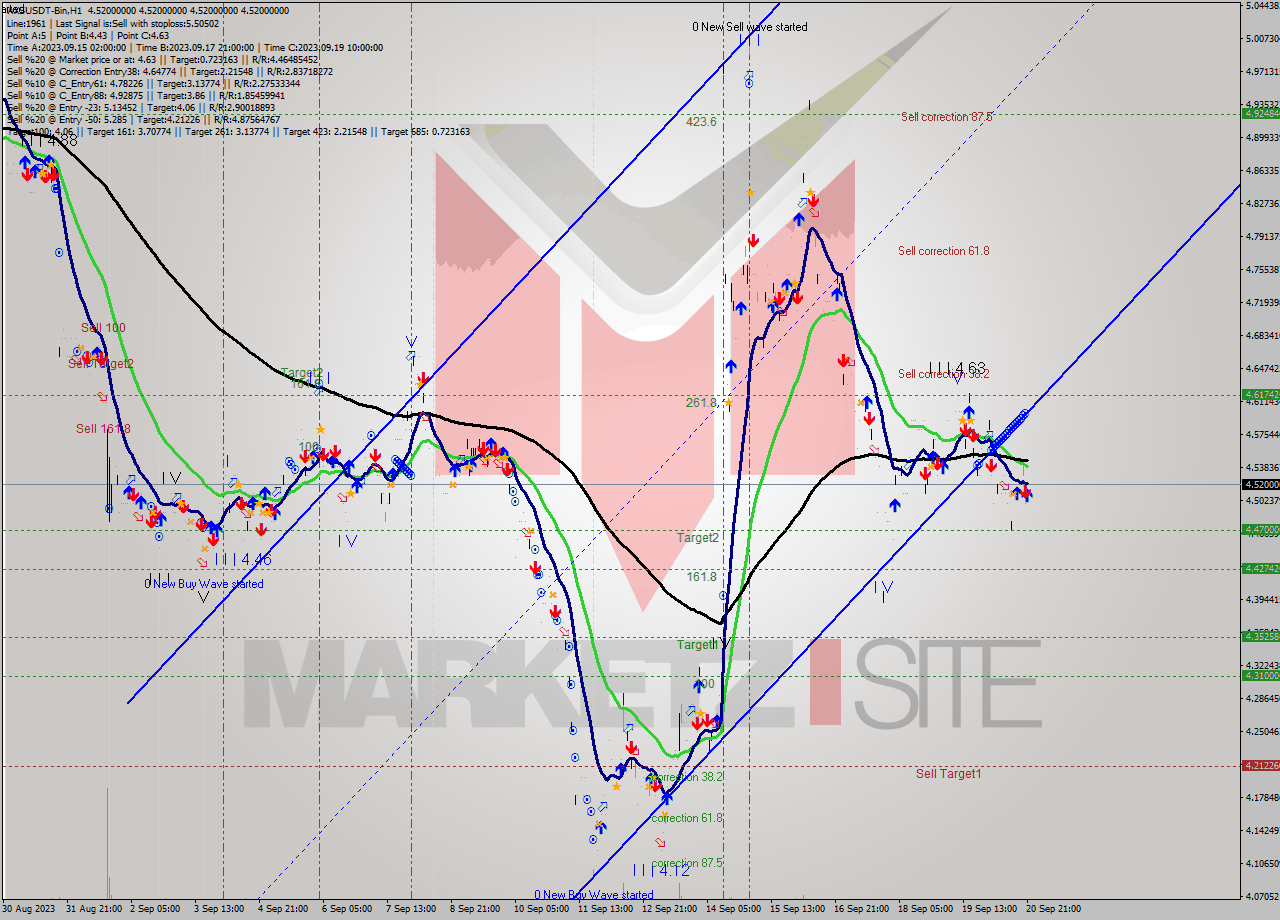The height and width of the screenshot is (920, 1280).
Task: Click the 'Sell correction 61.8' label
Action: point(943,251)
